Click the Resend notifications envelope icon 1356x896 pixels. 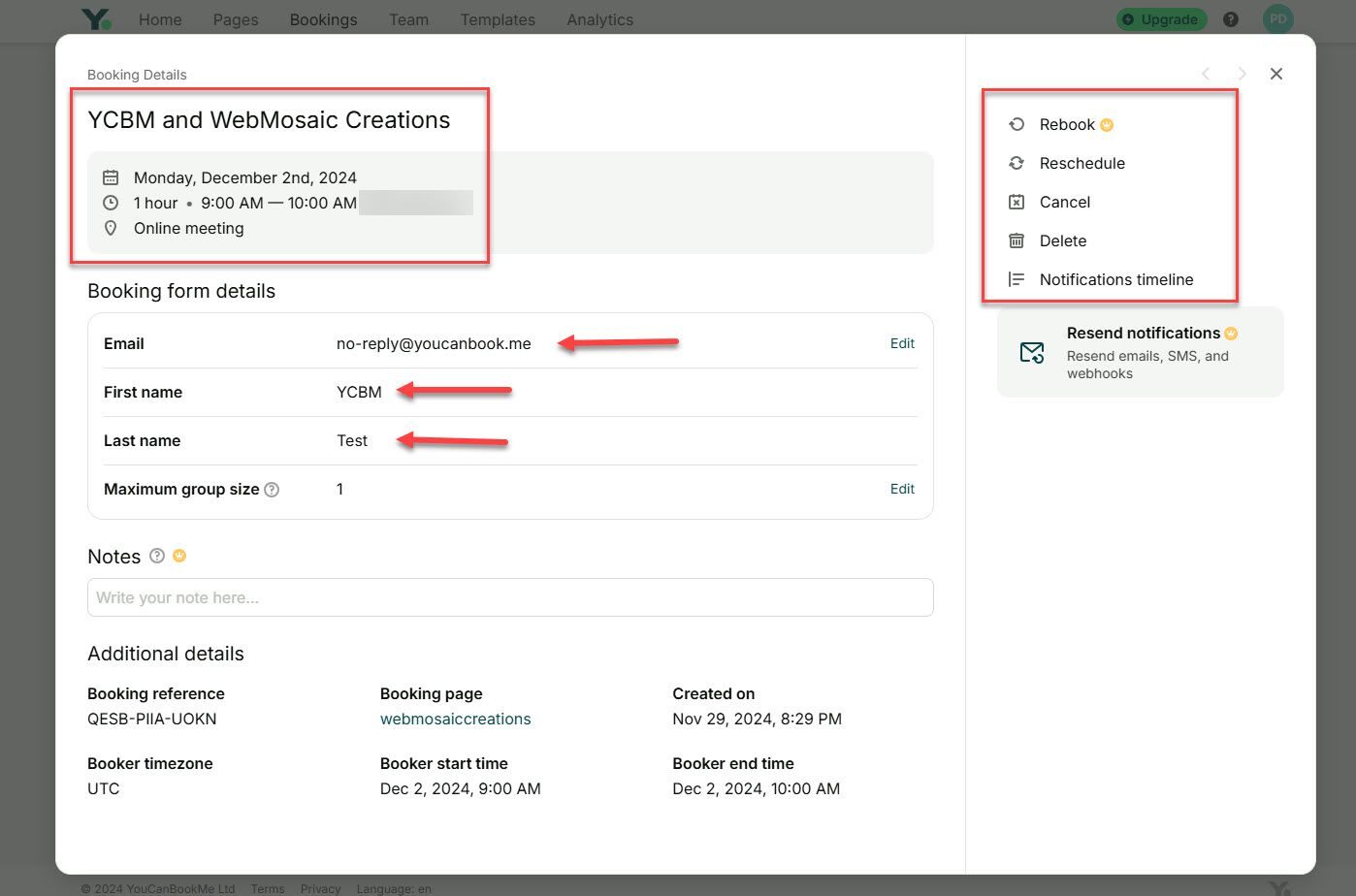pyautogui.click(x=1032, y=352)
